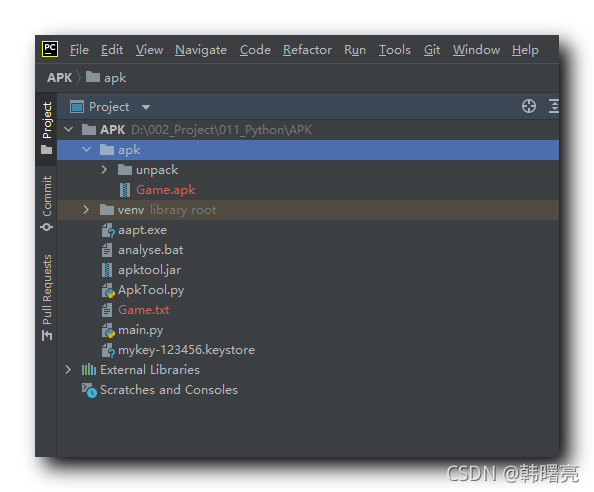Viewport: 594px width, 492px height.
Task: Switch to the Commit side tab
Action: (x=47, y=204)
